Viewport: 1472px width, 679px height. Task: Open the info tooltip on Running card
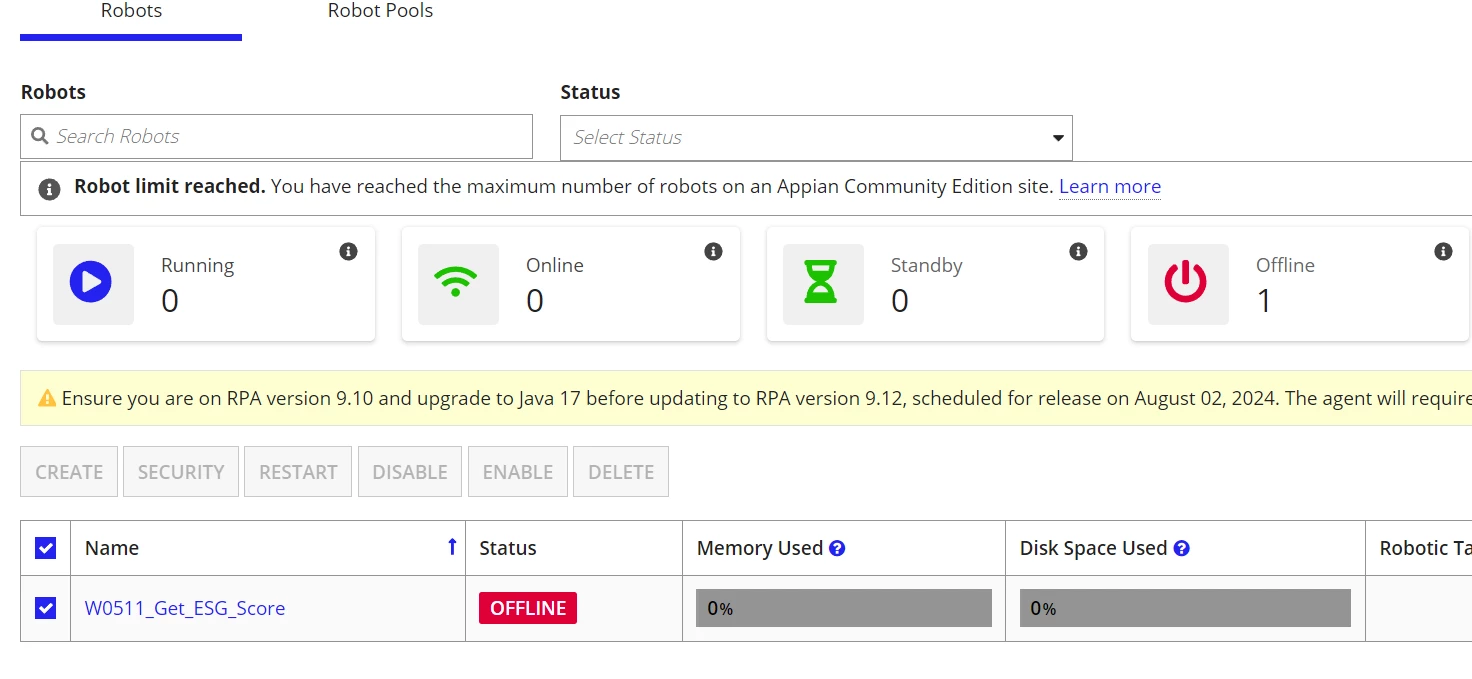(348, 252)
